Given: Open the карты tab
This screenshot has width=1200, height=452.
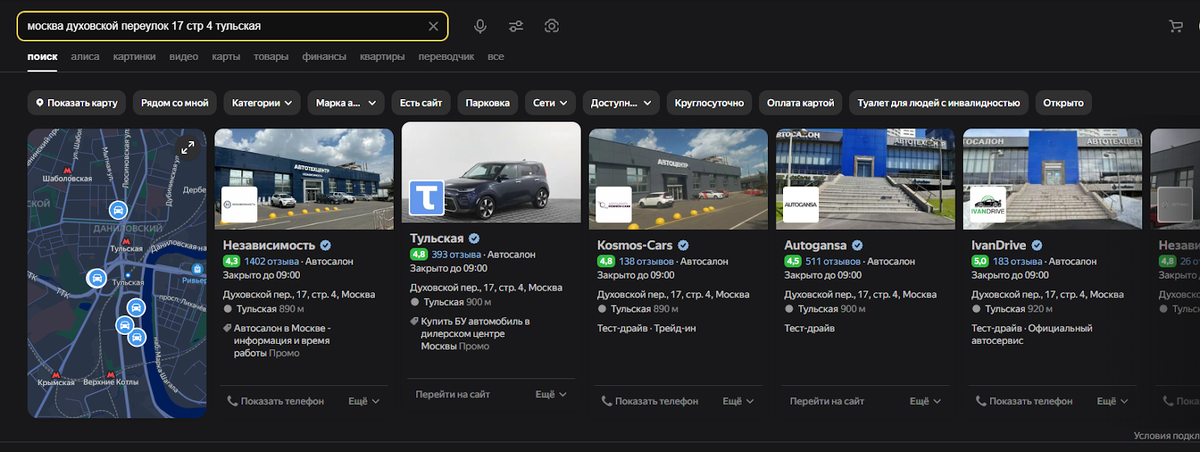Looking at the screenshot, I should [226, 57].
